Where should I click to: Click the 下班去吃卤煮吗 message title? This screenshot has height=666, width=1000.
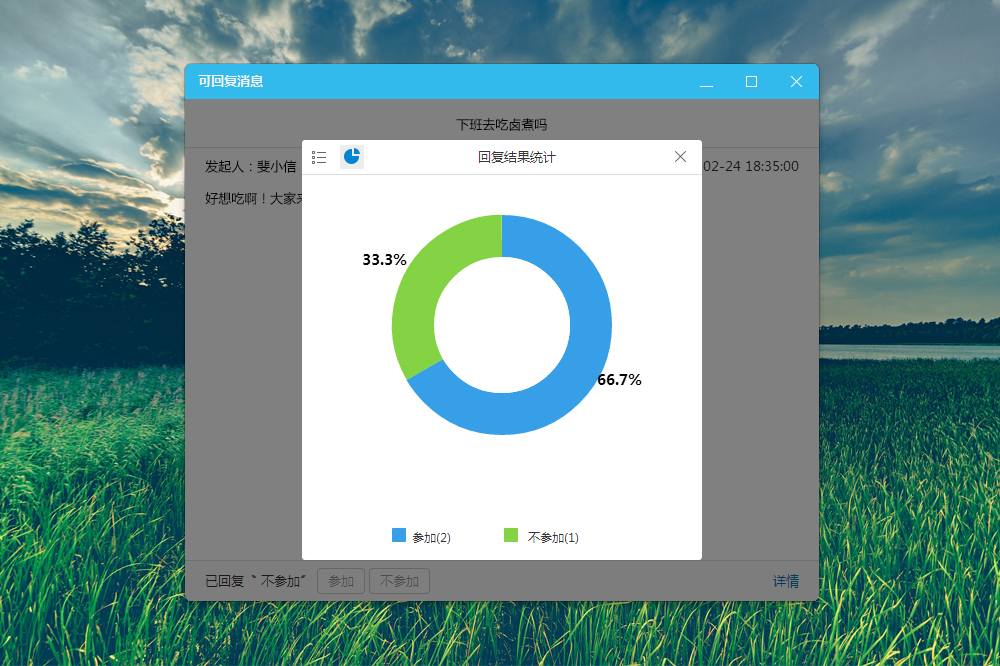(x=501, y=124)
